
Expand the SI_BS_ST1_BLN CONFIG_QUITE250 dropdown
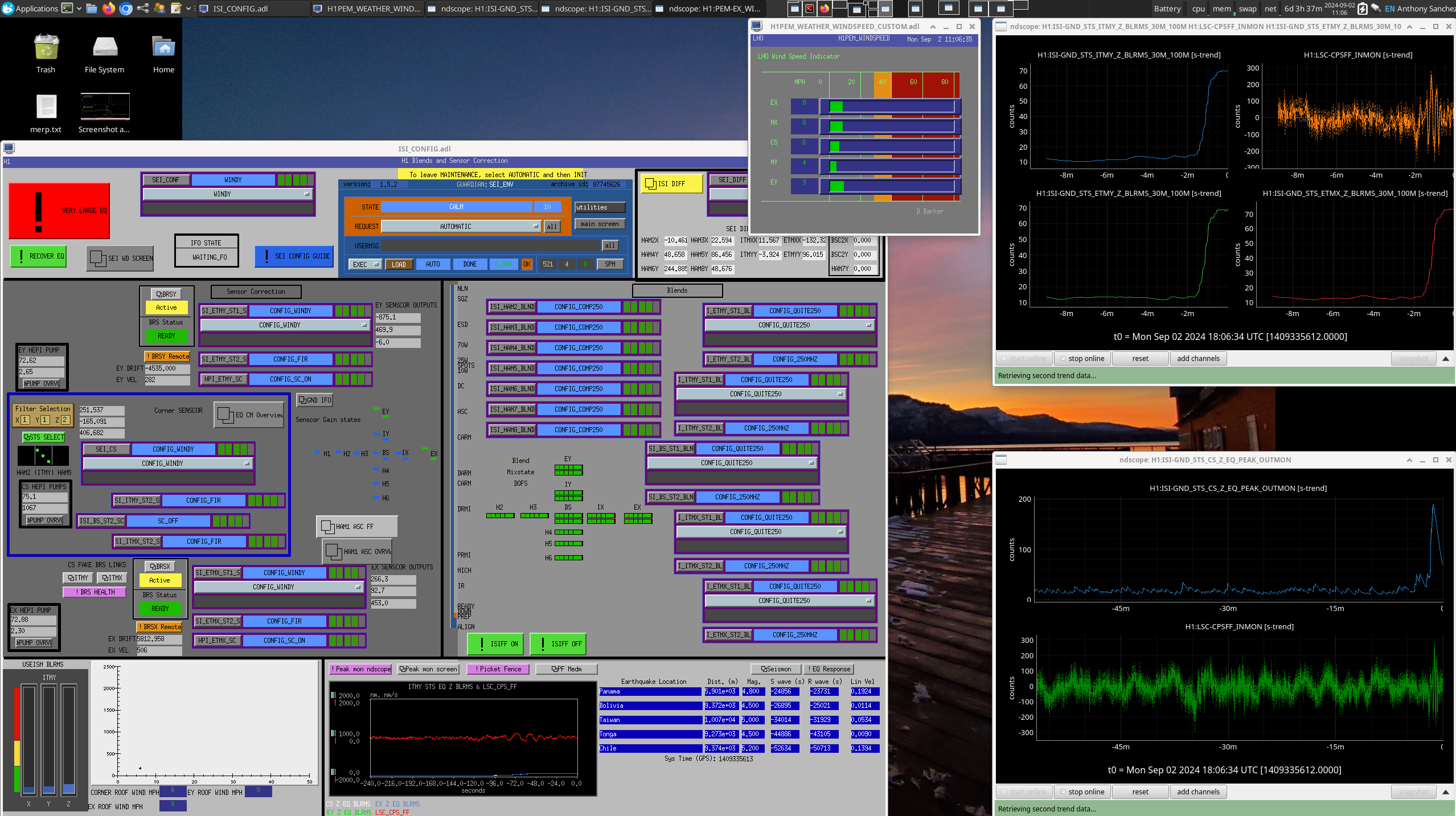[x=732, y=463]
